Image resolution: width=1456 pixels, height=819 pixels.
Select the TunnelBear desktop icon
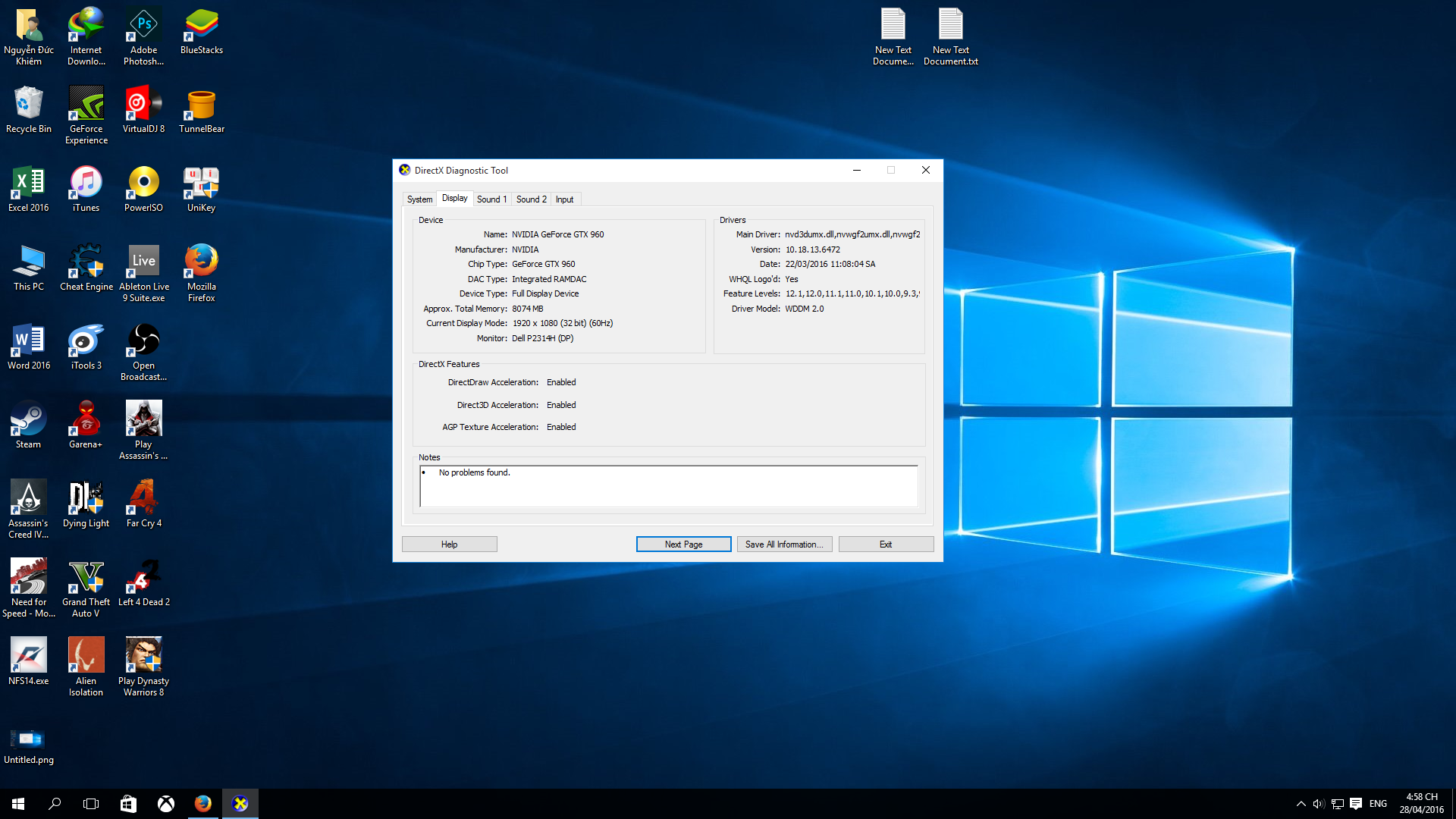(201, 105)
